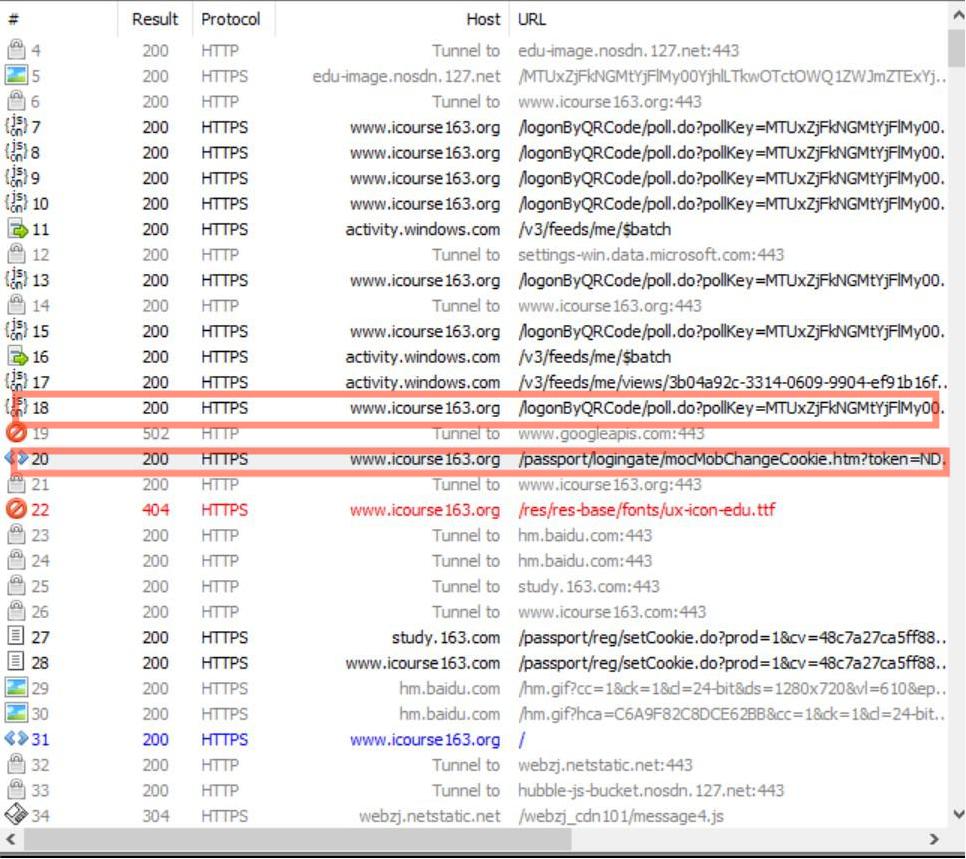Image resolution: width=966 pixels, height=859 pixels.
Task: Click the 404 result code of session 22
Action: pyautogui.click(x=155, y=510)
